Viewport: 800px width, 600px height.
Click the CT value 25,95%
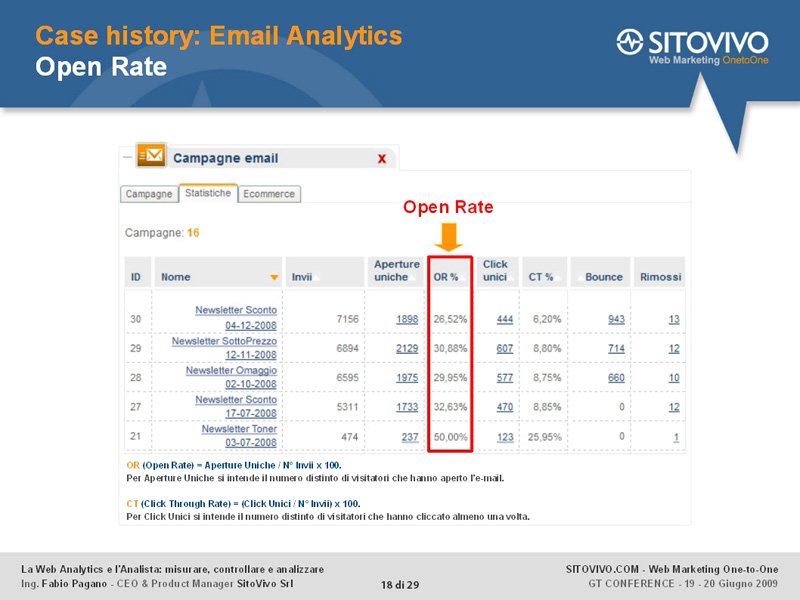click(x=544, y=437)
